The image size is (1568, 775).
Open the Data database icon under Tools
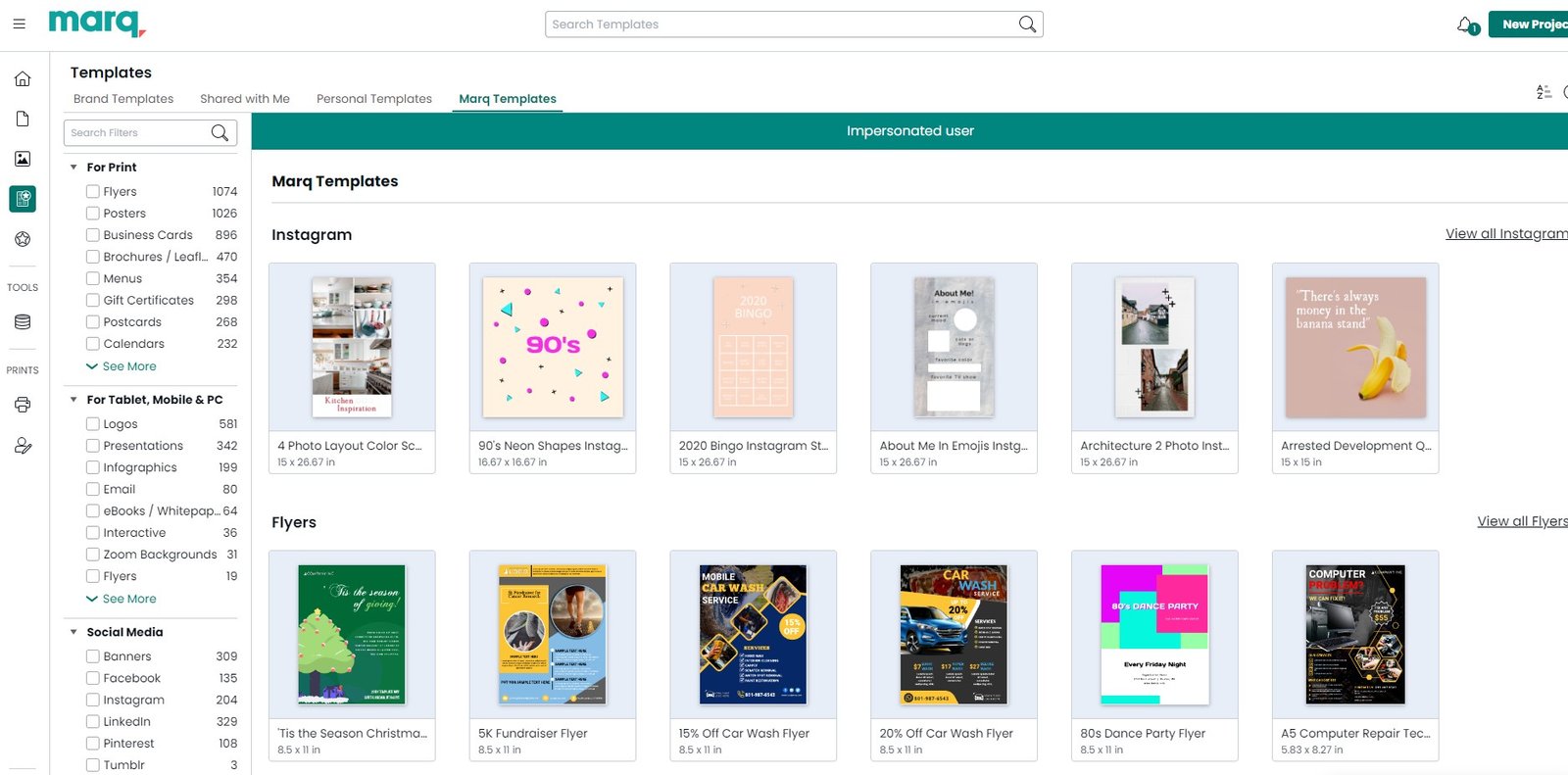[23, 322]
